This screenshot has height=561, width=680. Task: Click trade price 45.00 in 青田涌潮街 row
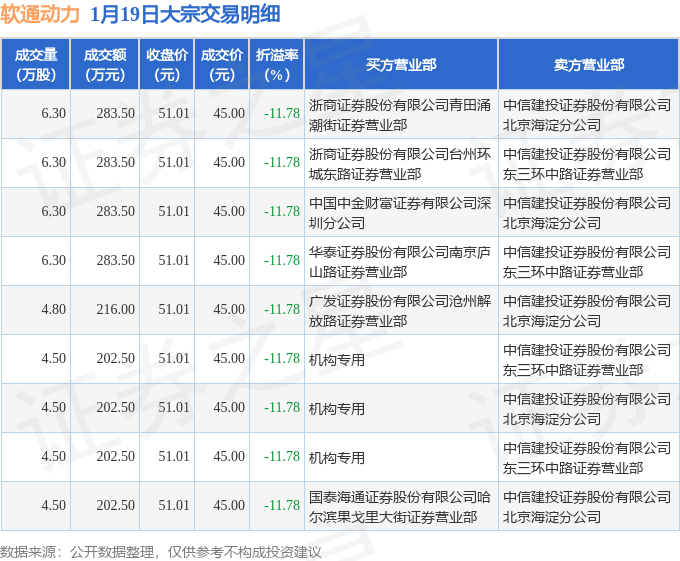(x=229, y=114)
